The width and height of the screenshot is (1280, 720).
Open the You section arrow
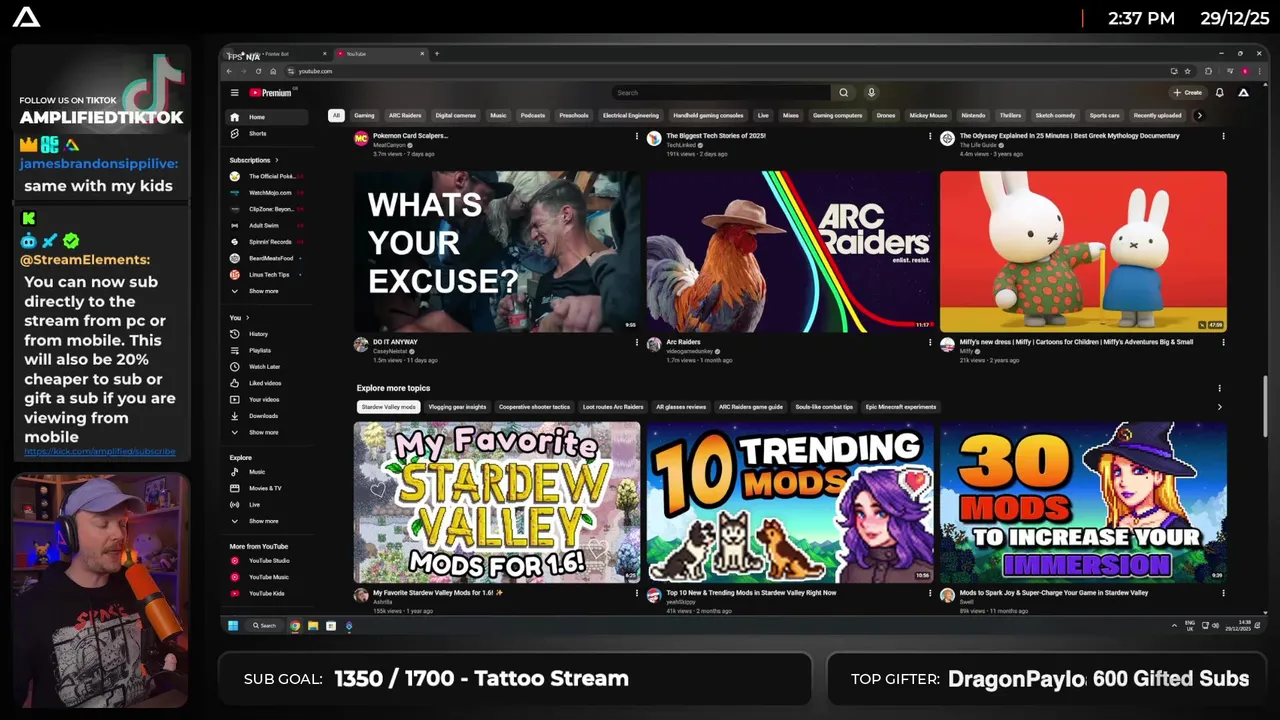pyautogui.click(x=247, y=318)
